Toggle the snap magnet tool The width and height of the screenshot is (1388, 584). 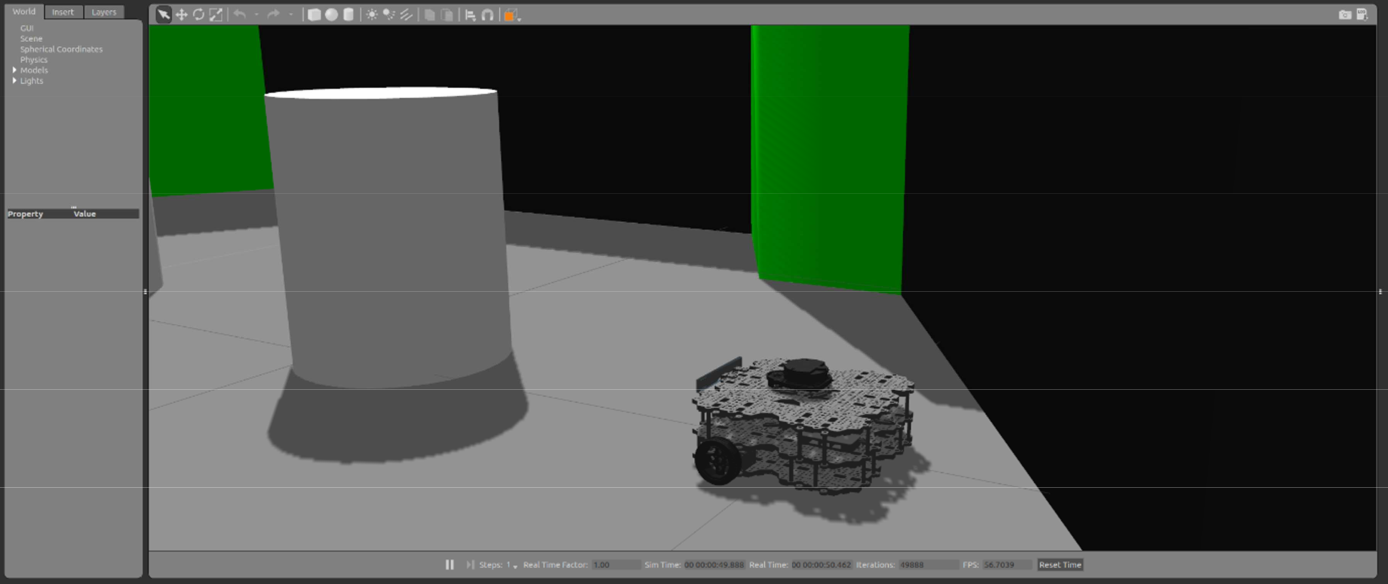pyautogui.click(x=487, y=15)
